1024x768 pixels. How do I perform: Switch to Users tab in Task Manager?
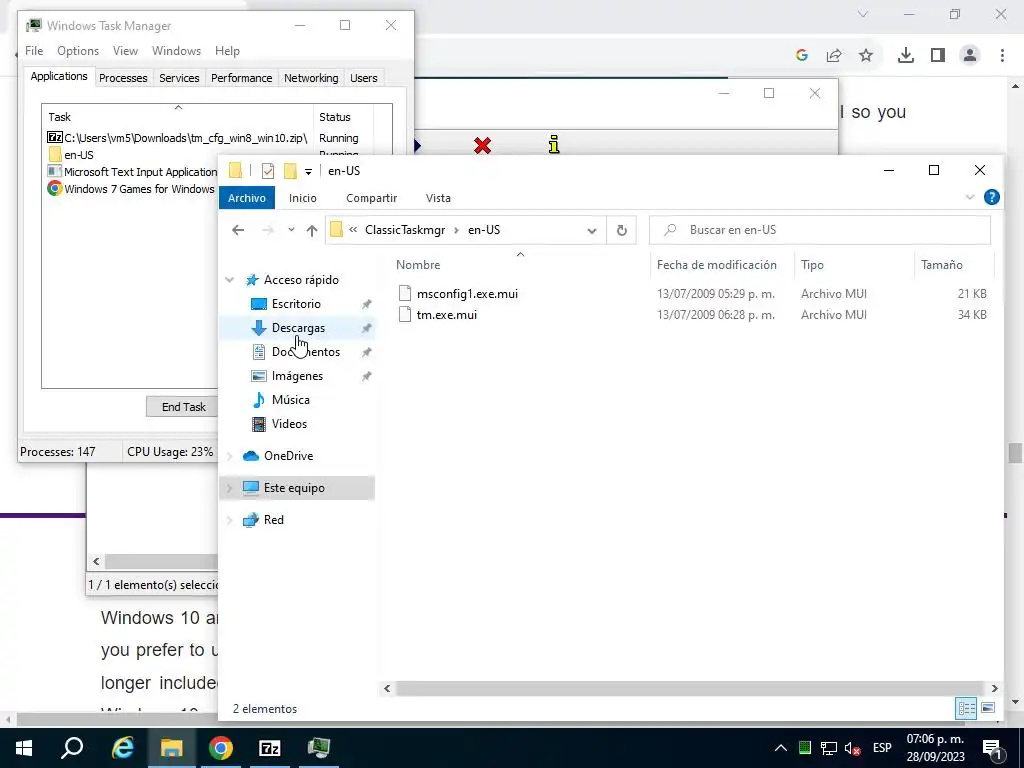(x=363, y=78)
